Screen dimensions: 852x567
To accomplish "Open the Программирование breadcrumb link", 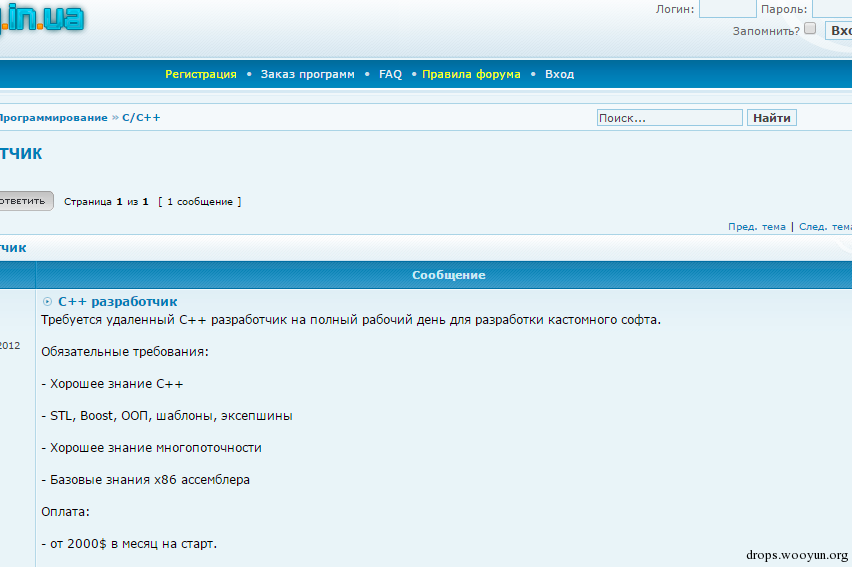I will [x=53, y=117].
